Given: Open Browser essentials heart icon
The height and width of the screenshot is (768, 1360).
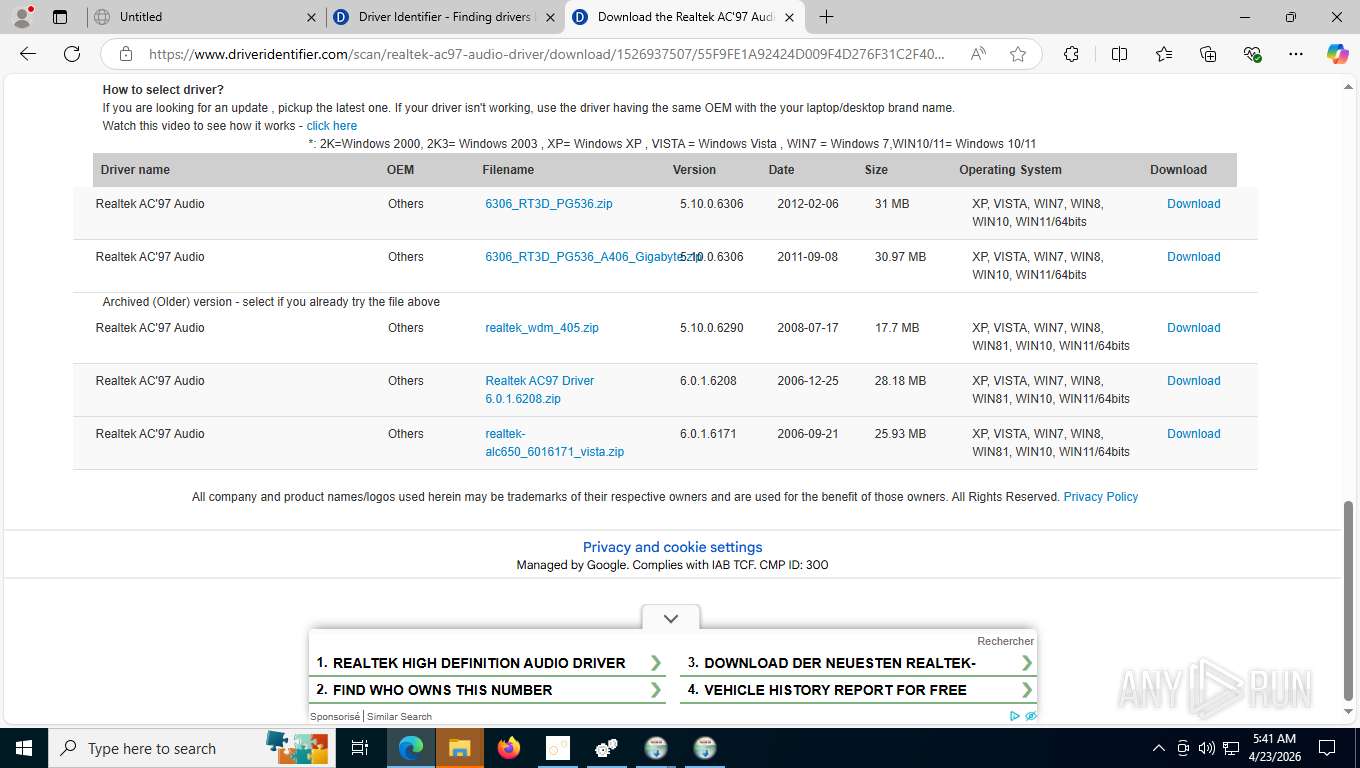Looking at the screenshot, I should pos(1252,54).
